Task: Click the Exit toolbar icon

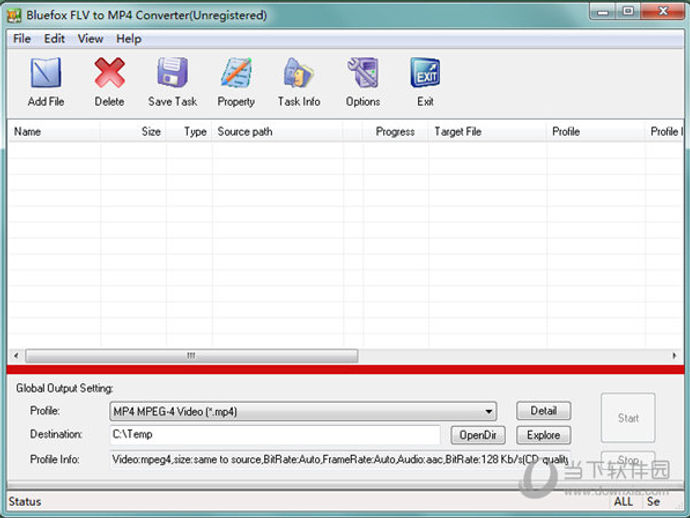Action: [425, 73]
